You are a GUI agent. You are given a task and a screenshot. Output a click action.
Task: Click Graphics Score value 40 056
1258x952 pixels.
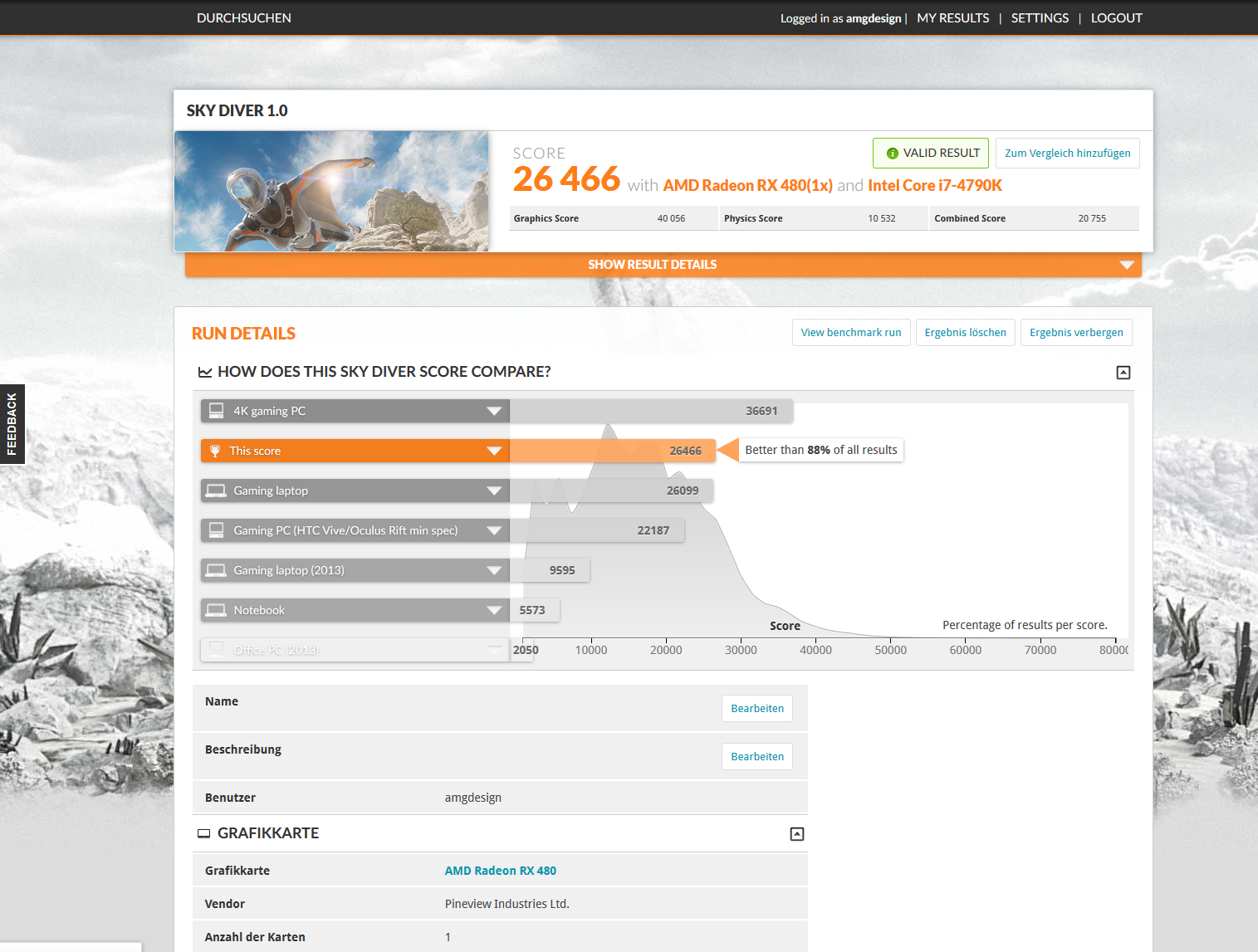click(671, 218)
